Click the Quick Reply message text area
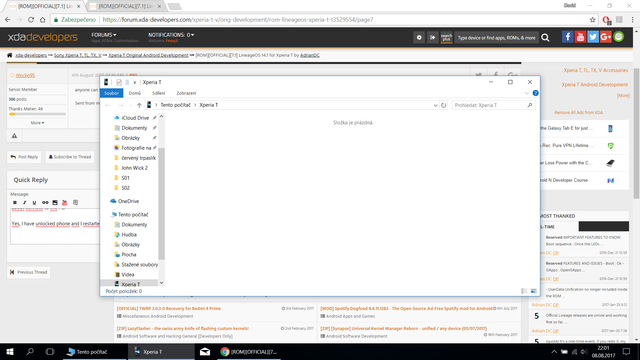This screenshot has width=640, height=360. coord(55,226)
